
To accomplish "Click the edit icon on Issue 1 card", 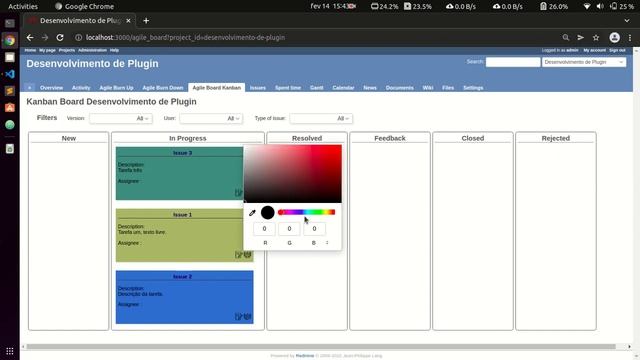I will 239,255.
